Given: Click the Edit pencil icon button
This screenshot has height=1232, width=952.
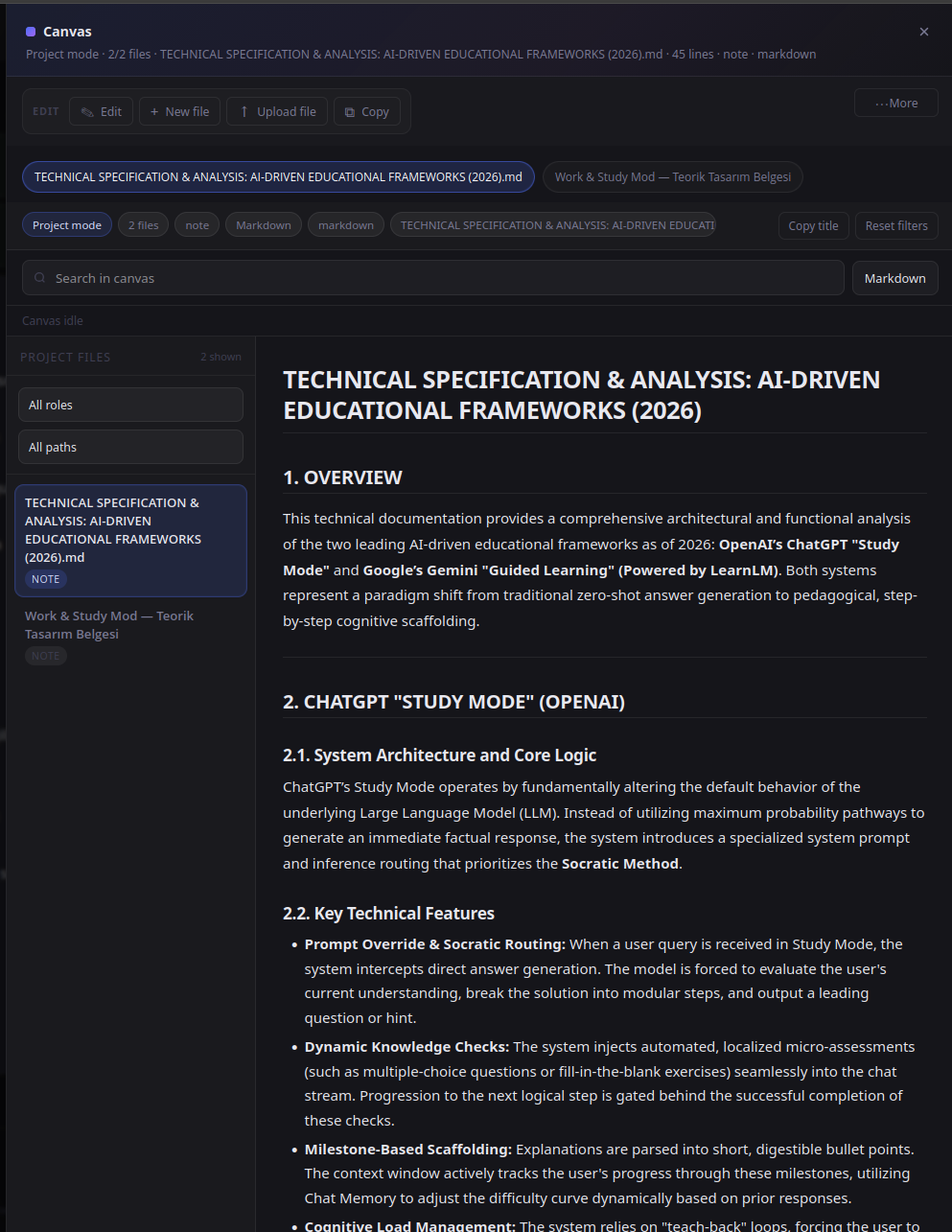Looking at the screenshot, I should coord(101,111).
